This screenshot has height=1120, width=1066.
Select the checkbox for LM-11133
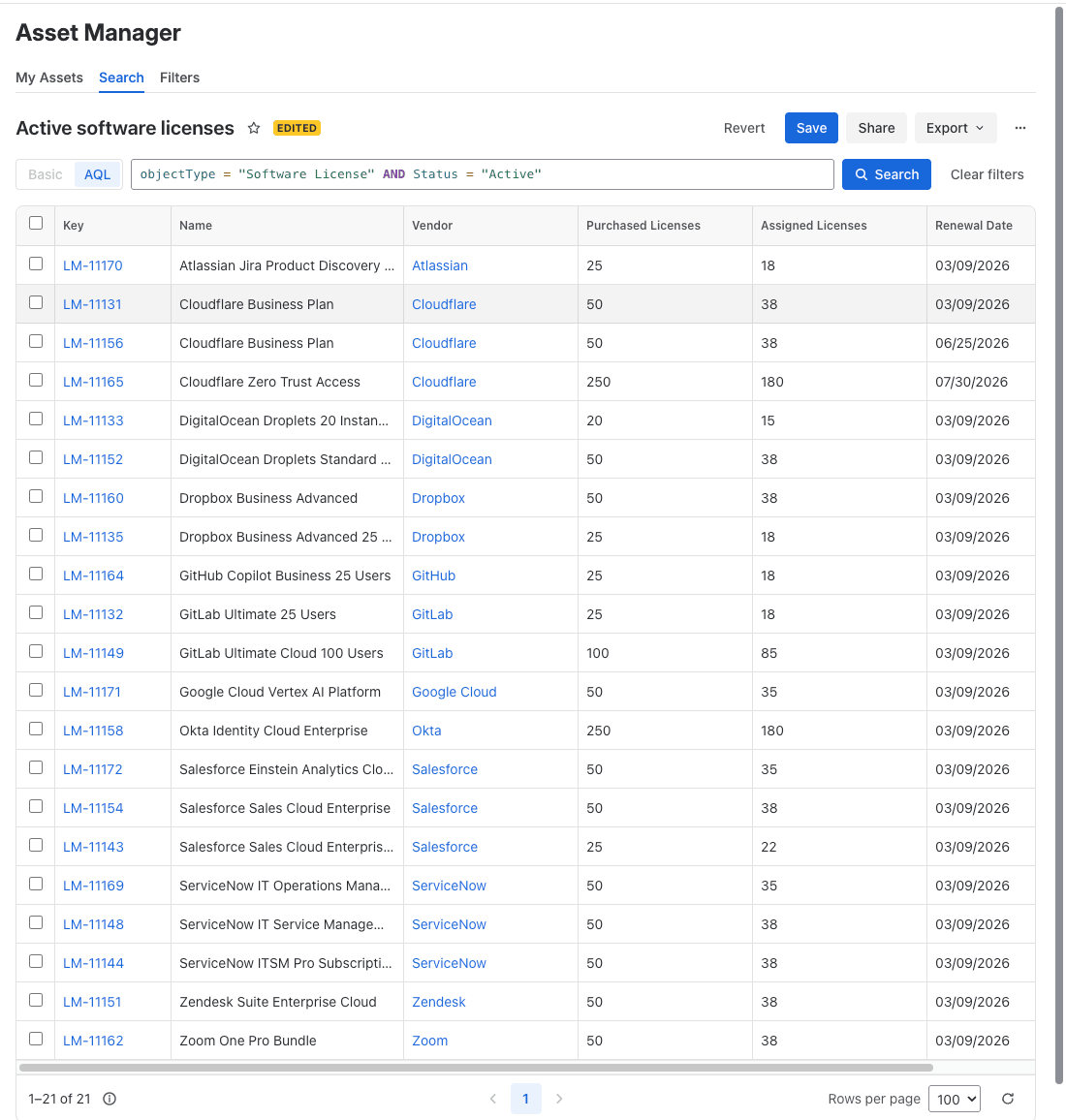[x=36, y=419]
